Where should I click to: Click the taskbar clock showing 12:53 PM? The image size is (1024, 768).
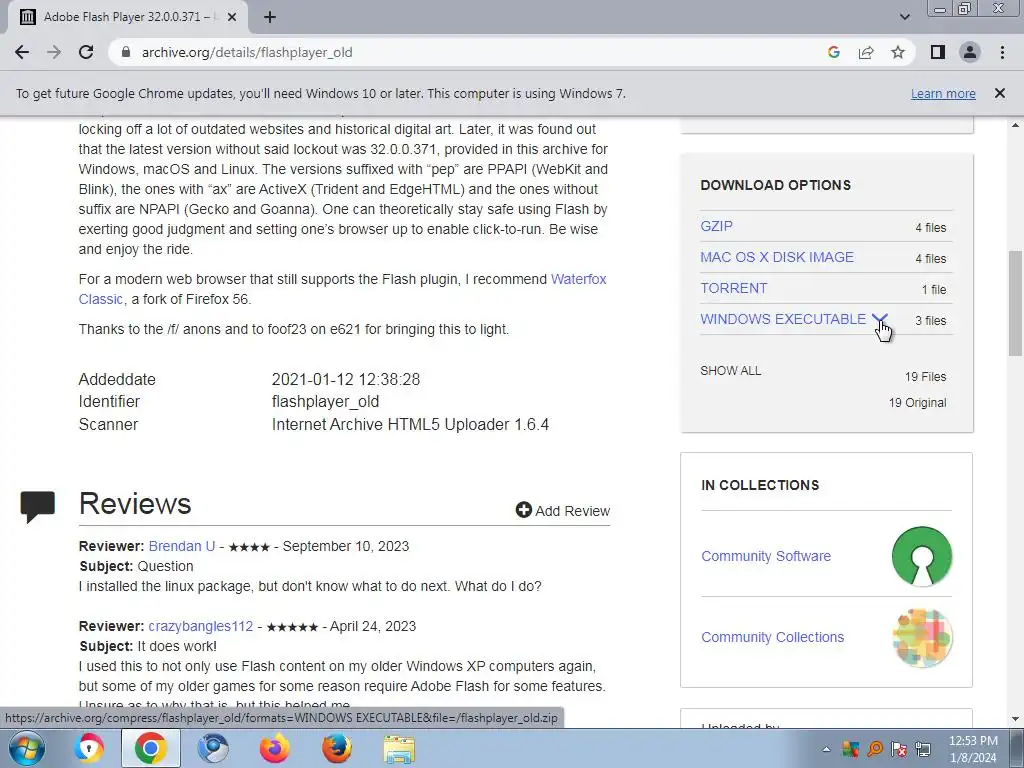coord(973,749)
